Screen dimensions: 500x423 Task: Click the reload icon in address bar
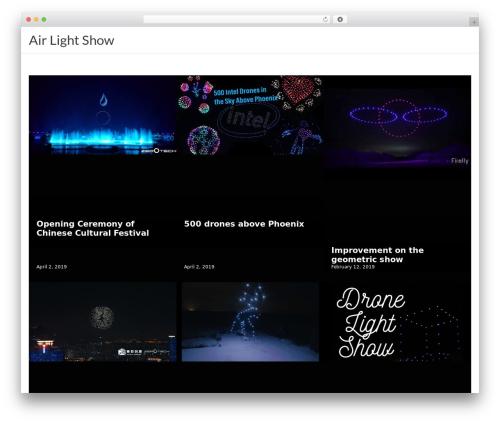(325, 19)
